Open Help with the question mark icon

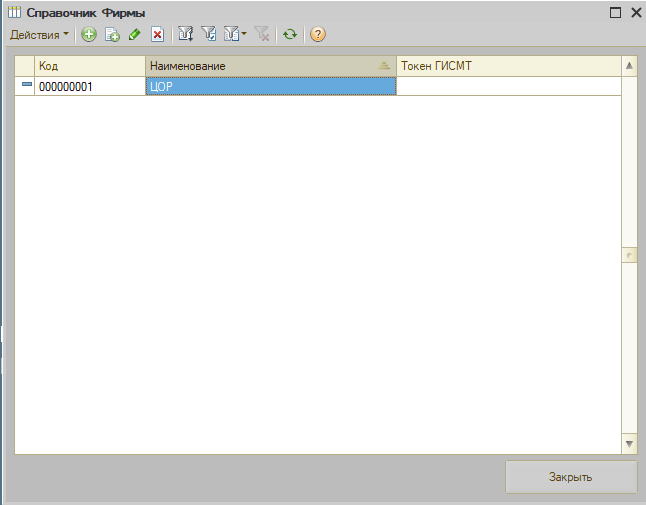[318, 35]
